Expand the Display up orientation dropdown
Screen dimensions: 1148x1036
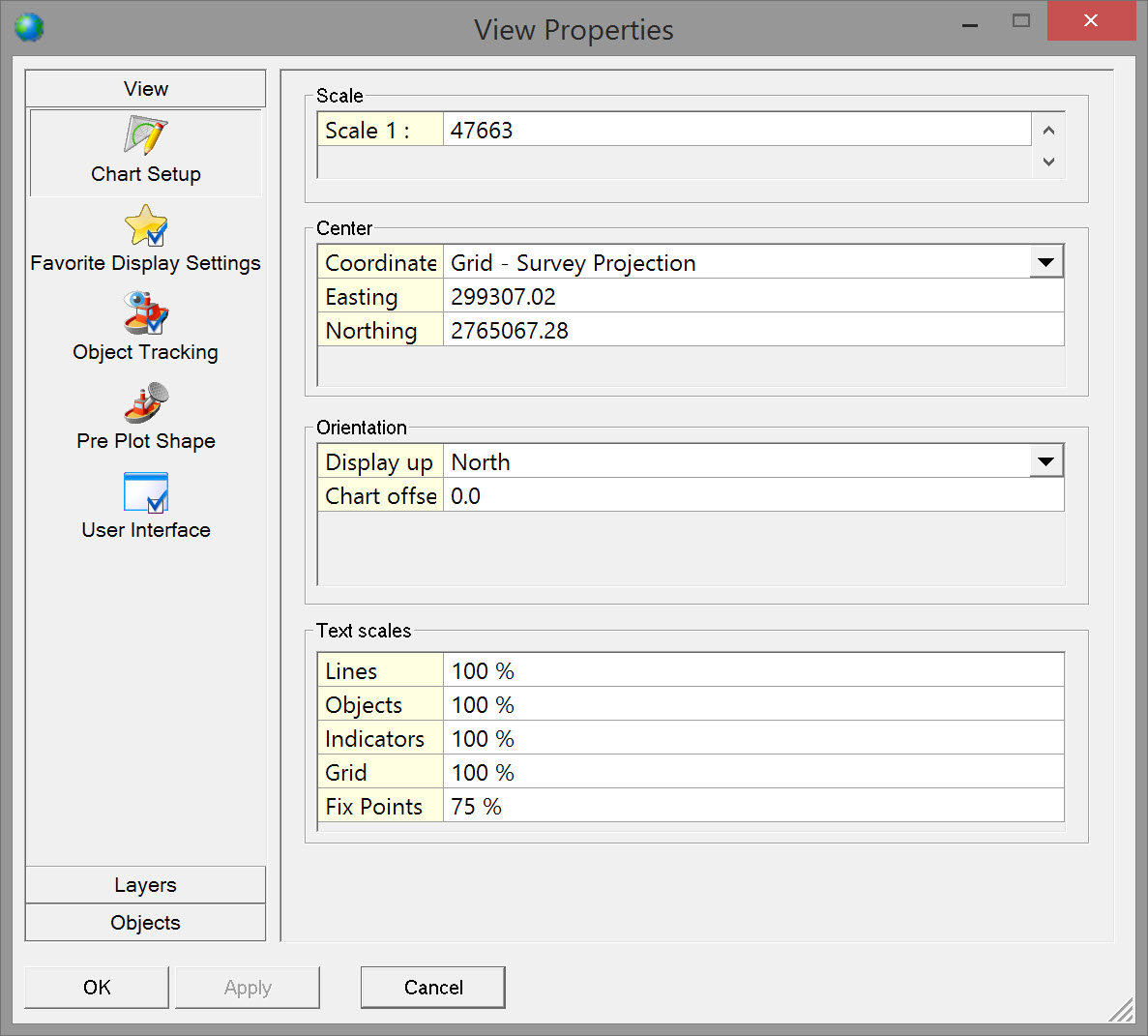pyautogui.click(x=1045, y=461)
